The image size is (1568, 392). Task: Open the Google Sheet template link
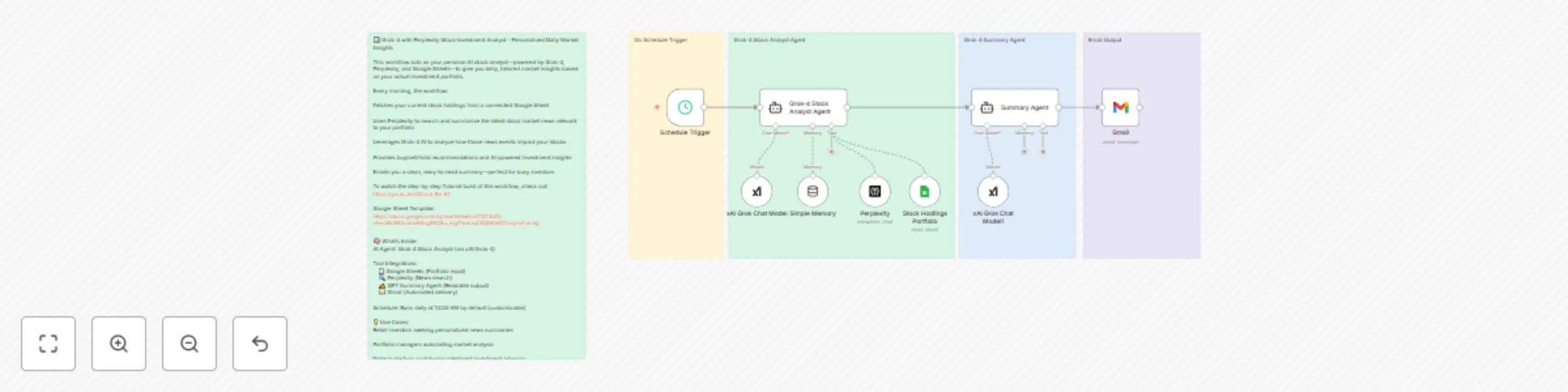[455, 220]
